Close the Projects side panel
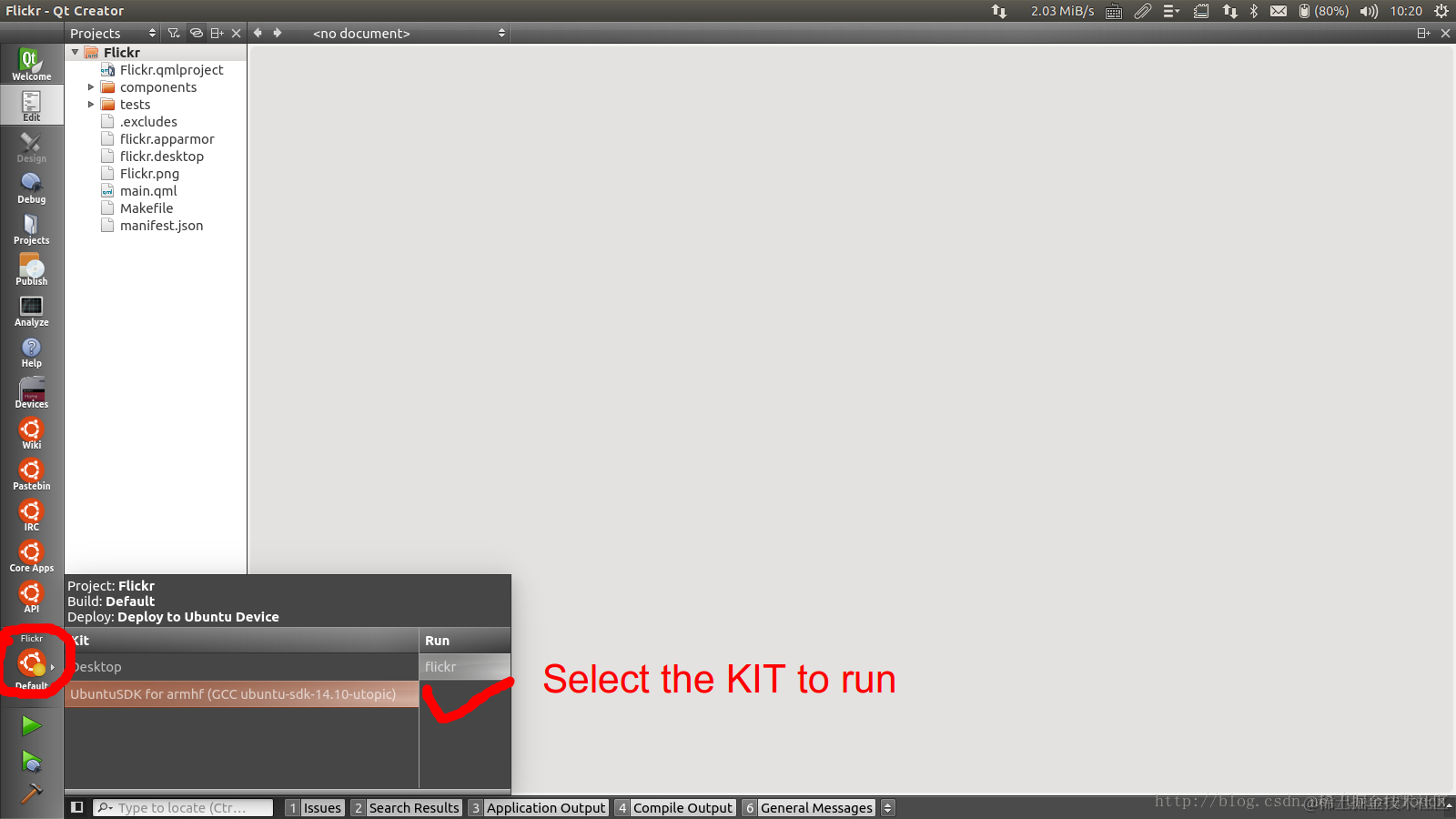The height and width of the screenshot is (819, 1456). click(237, 33)
